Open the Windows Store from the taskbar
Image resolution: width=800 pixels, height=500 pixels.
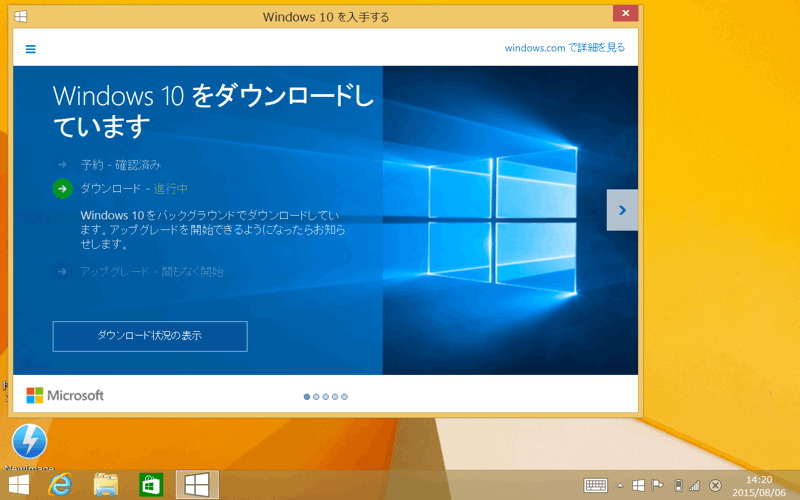coord(151,485)
